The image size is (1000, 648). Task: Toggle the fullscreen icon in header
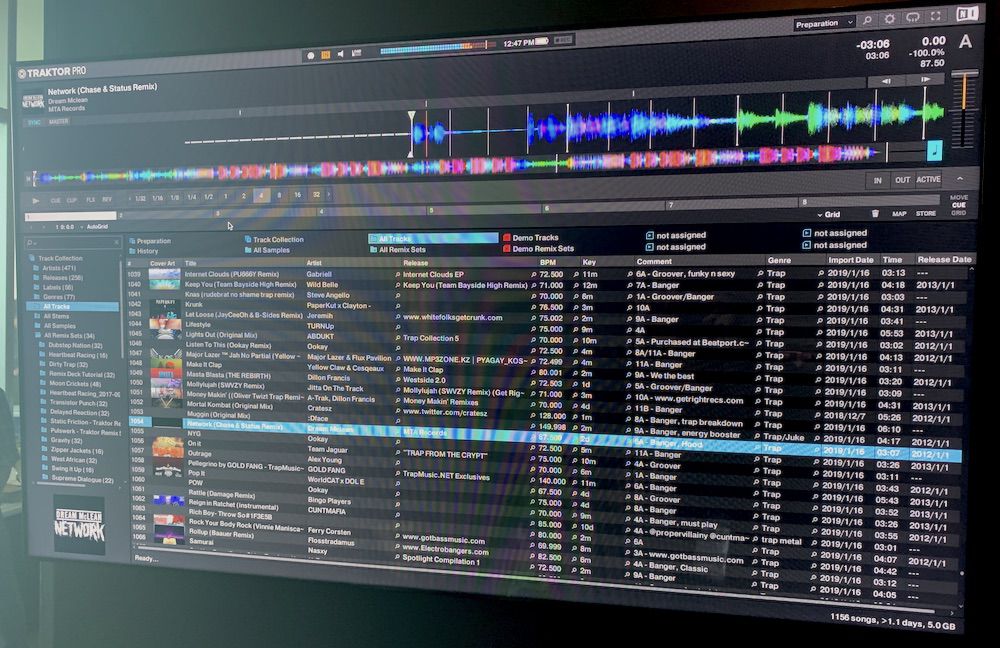(936, 17)
